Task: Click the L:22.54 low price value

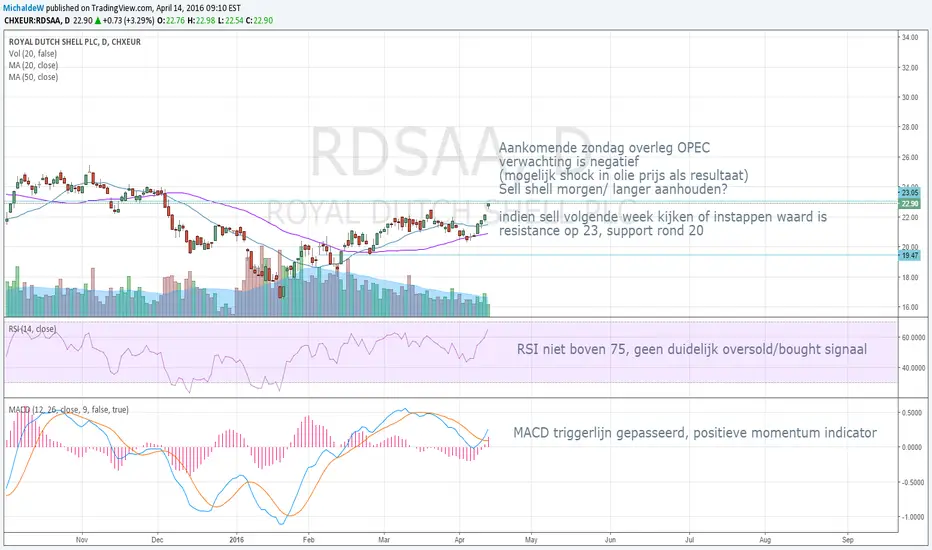Action: coord(230,20)
